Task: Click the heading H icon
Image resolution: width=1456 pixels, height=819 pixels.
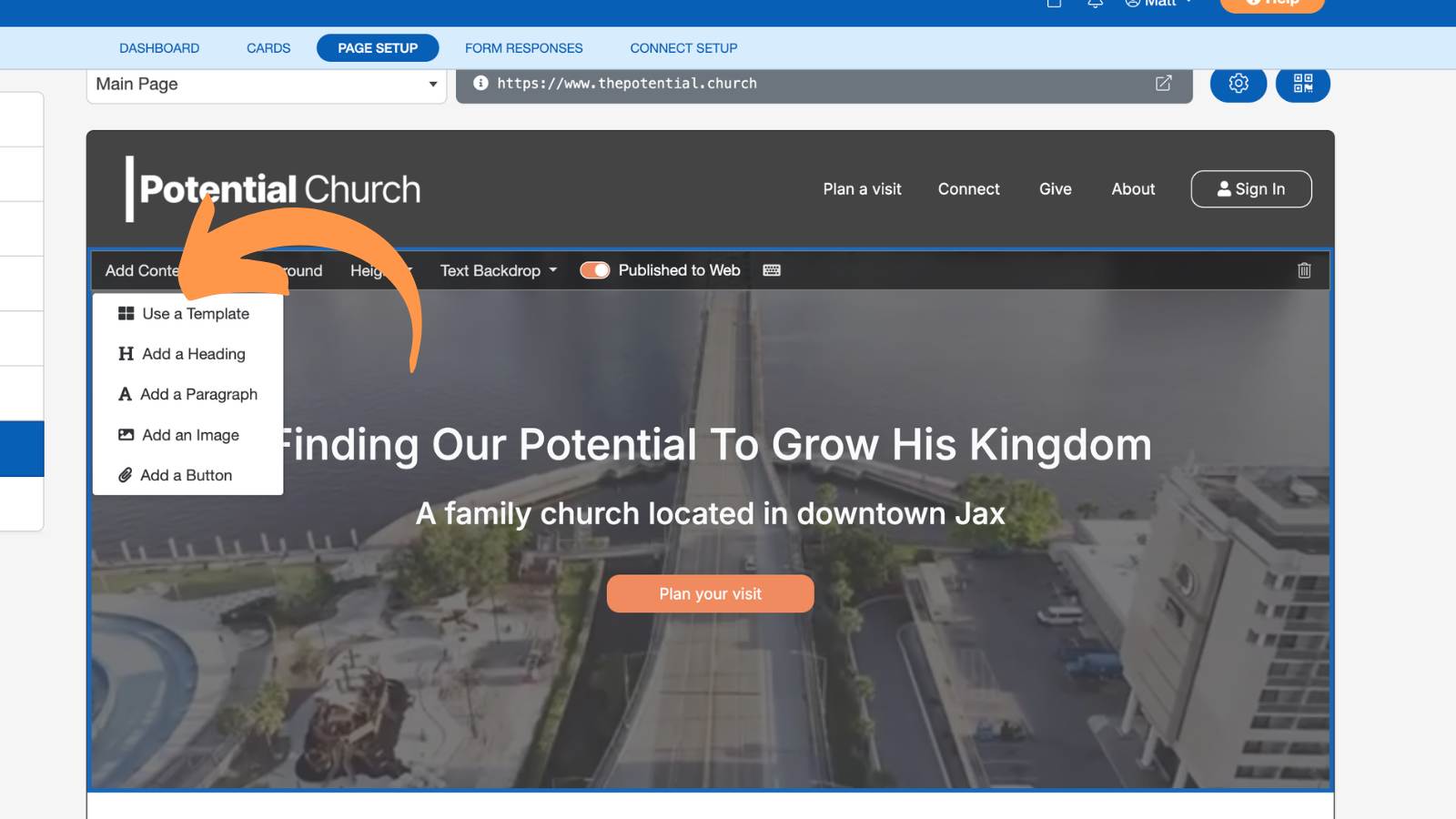Action: pyautogui.click(x=126, y=354)
